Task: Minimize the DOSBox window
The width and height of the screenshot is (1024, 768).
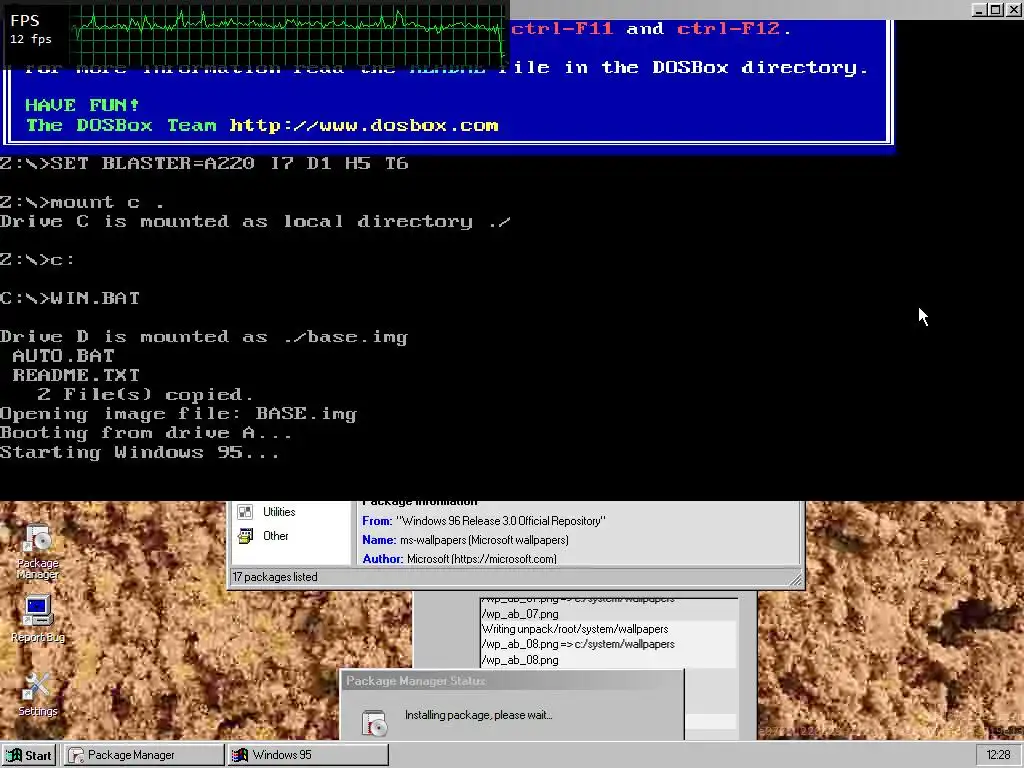Action: tap(979, 9)
